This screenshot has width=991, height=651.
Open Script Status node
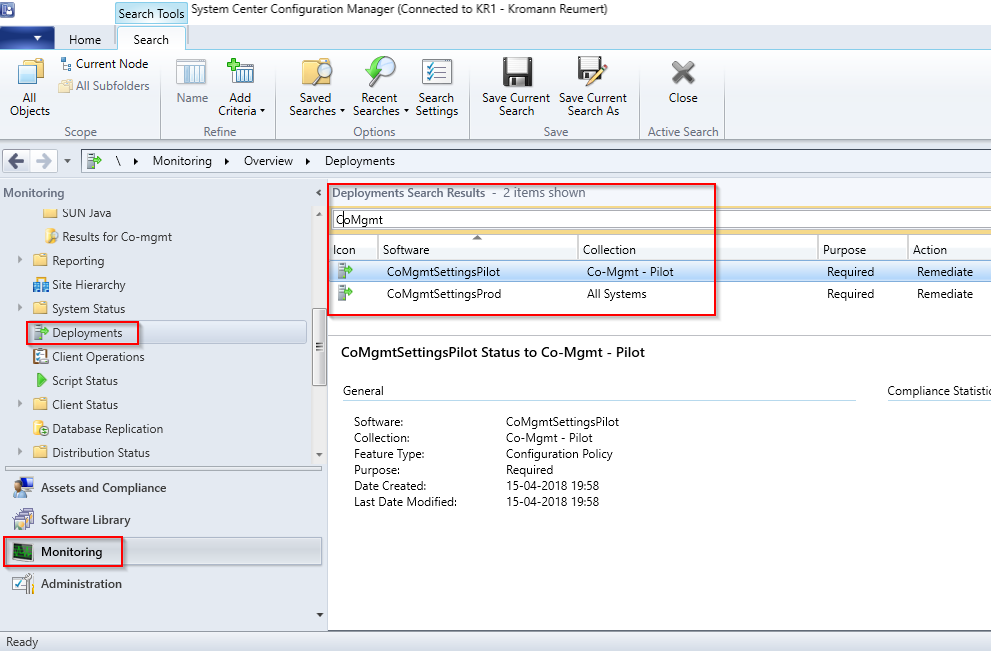[76, 381]
